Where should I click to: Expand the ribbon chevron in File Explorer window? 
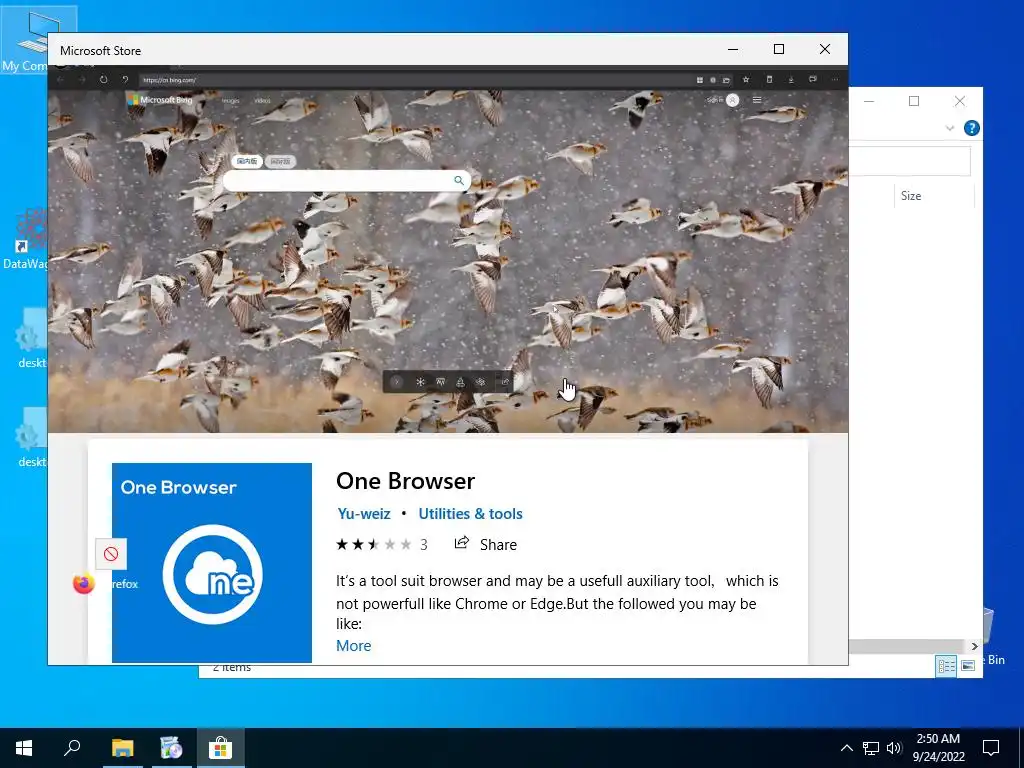click(950, 128)
